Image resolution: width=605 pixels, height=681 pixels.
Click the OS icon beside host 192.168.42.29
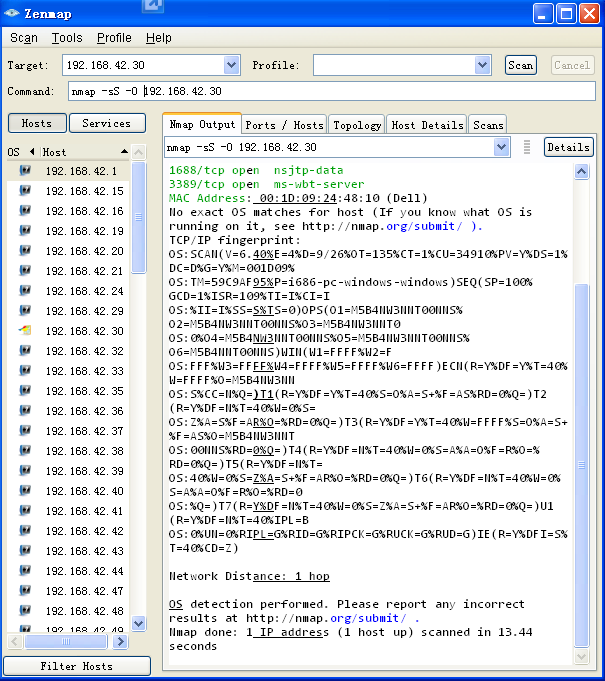[25, 310]
